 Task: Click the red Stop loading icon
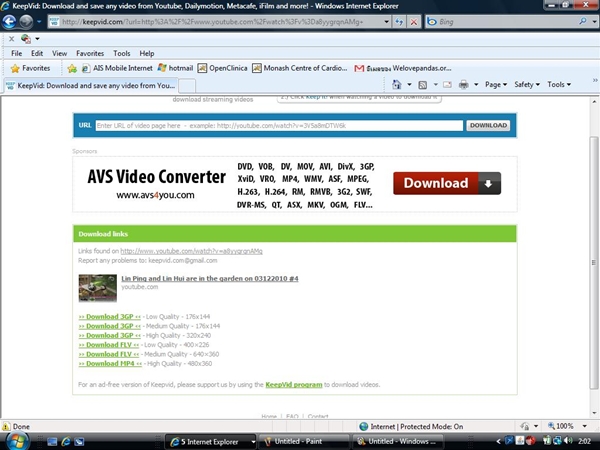pyautogui.click(x=414, y=22)
